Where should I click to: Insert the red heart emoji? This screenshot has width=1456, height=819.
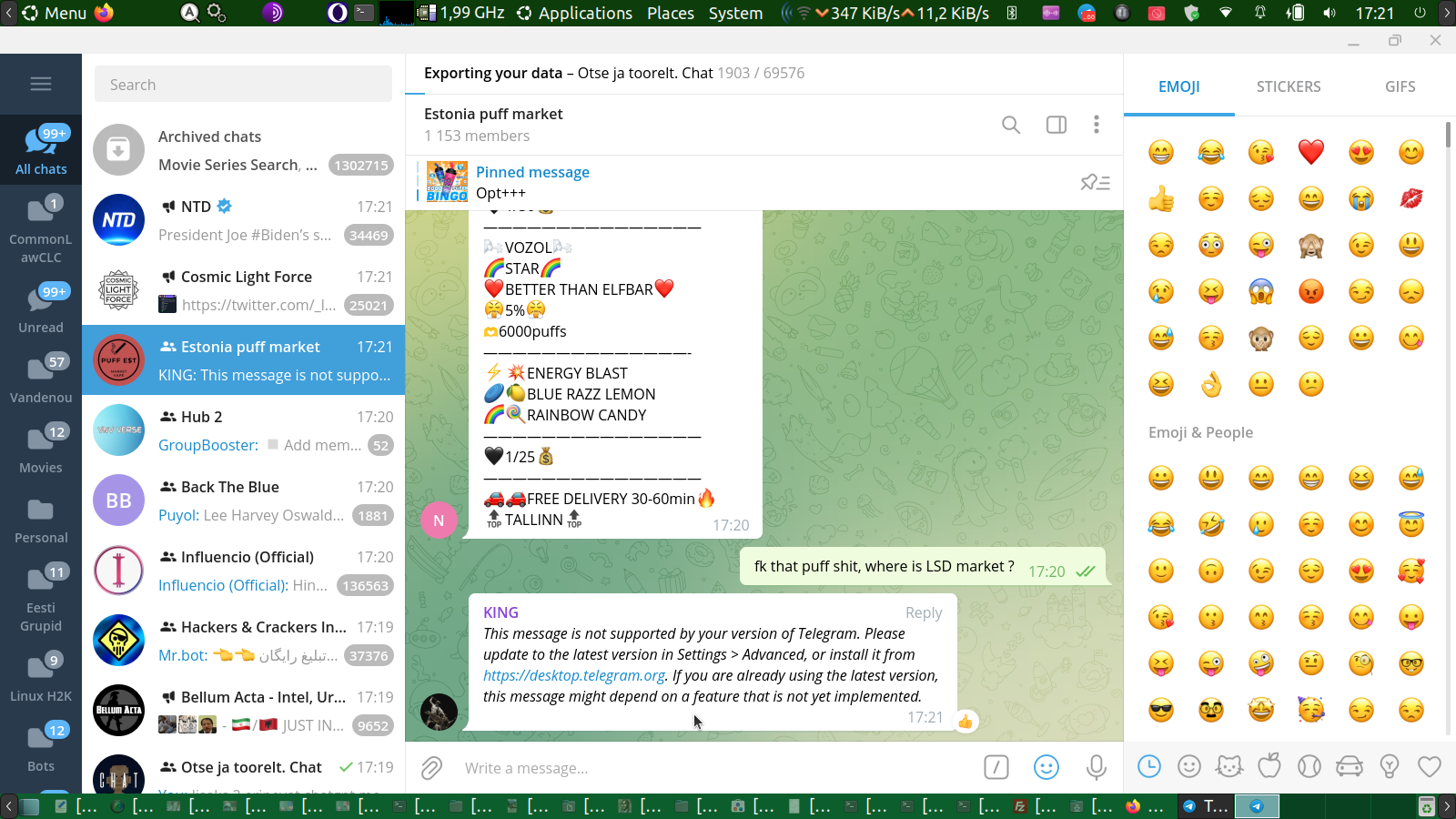pos(1311,152)
